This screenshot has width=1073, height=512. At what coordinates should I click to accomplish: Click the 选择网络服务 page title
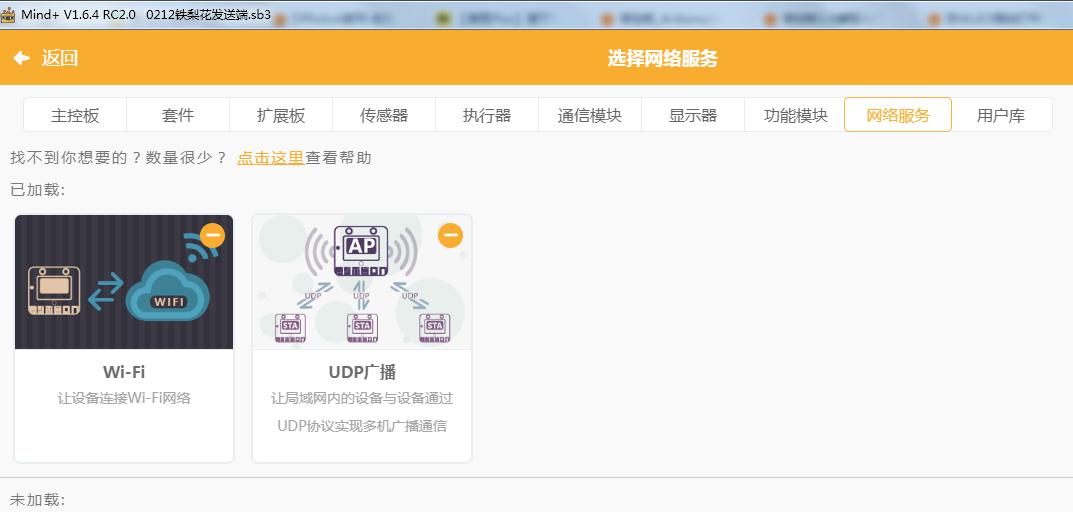(x=662, y=58)
